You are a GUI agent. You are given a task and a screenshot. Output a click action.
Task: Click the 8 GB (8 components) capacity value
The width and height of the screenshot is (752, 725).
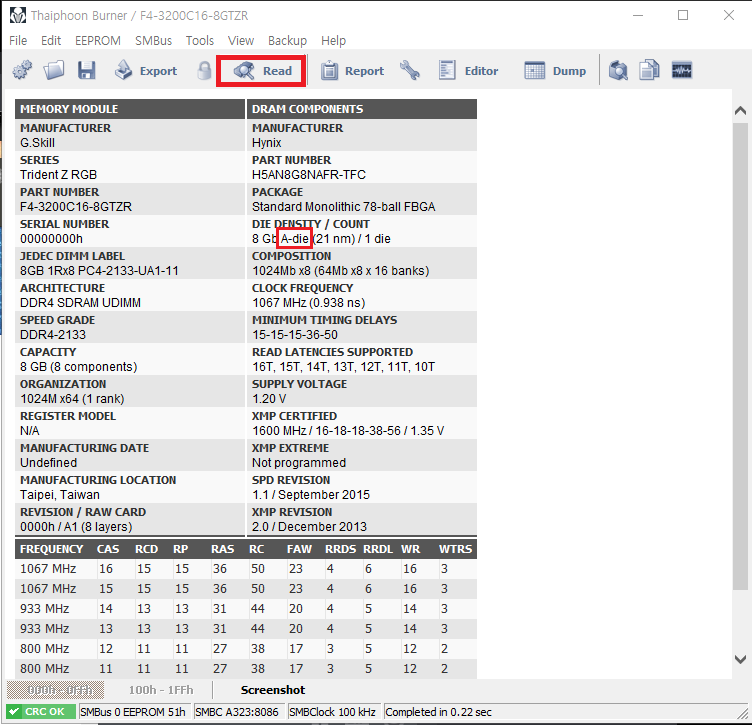click(79, 367)
